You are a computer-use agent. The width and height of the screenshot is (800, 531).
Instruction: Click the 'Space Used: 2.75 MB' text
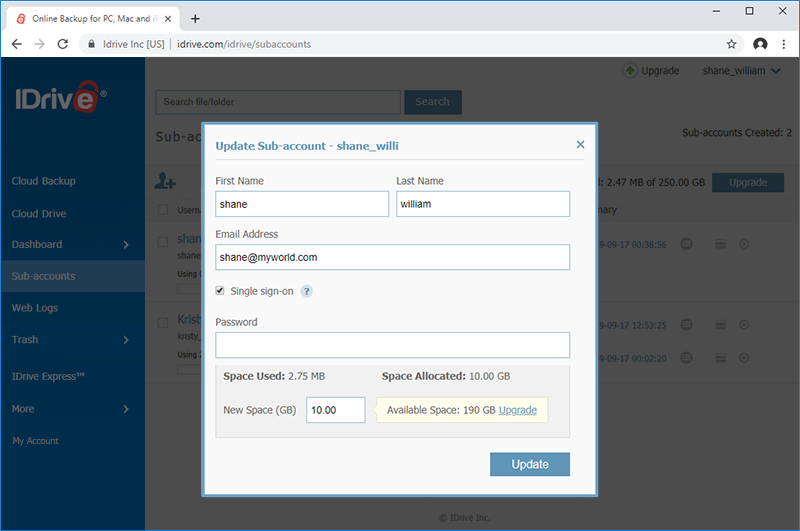coord(274,376)
